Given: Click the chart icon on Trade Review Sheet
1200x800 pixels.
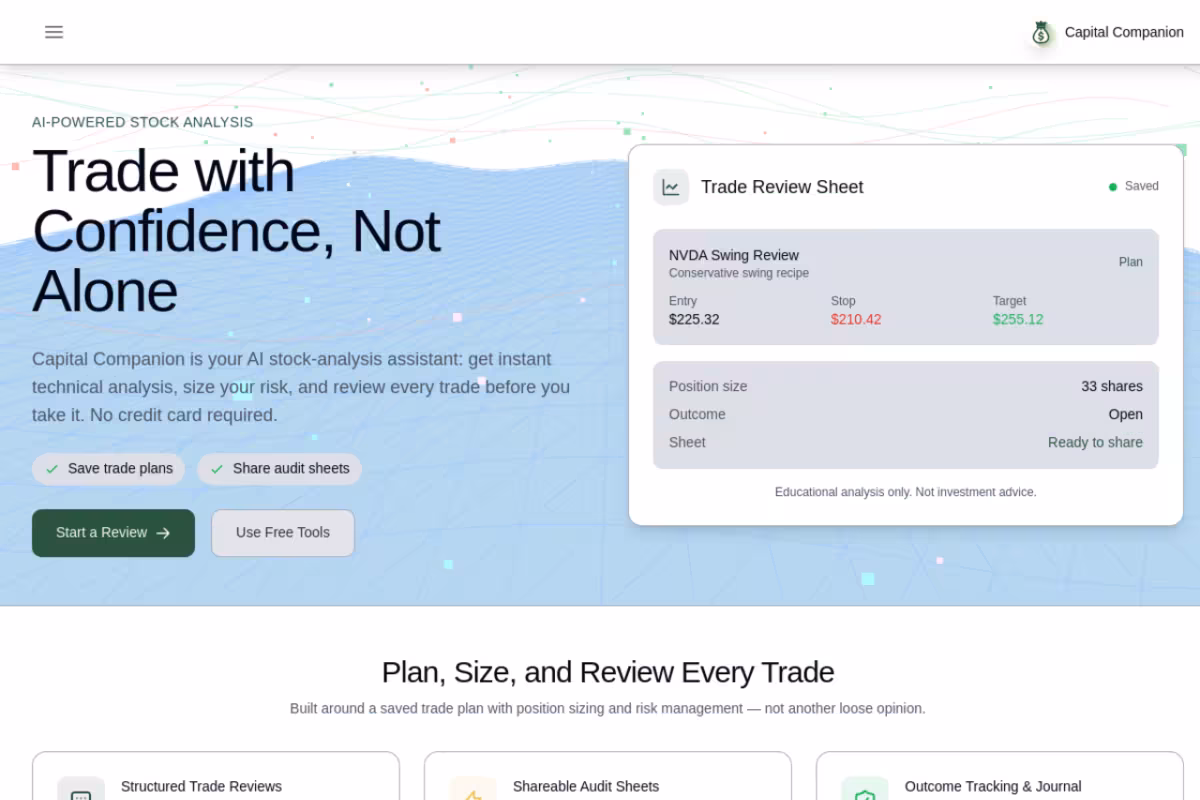Looking at the screenshot, I should coord(671,187).
